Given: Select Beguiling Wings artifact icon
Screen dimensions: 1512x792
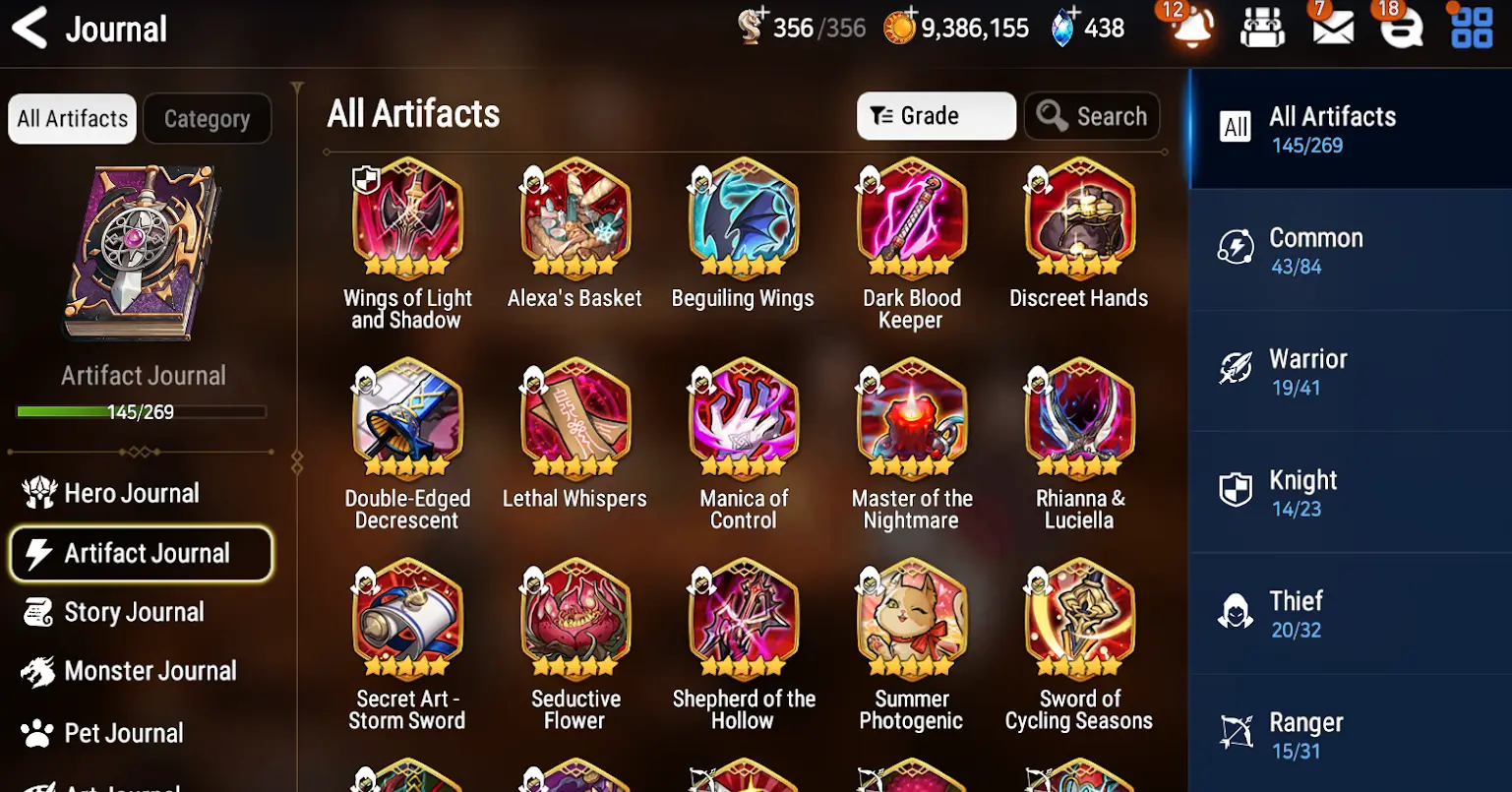Looking at the screenshot, I should (743, 218).
